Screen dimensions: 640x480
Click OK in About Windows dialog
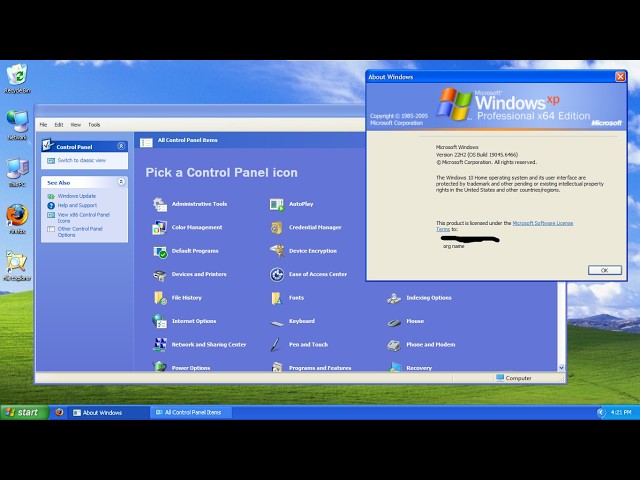coord(604,270)
